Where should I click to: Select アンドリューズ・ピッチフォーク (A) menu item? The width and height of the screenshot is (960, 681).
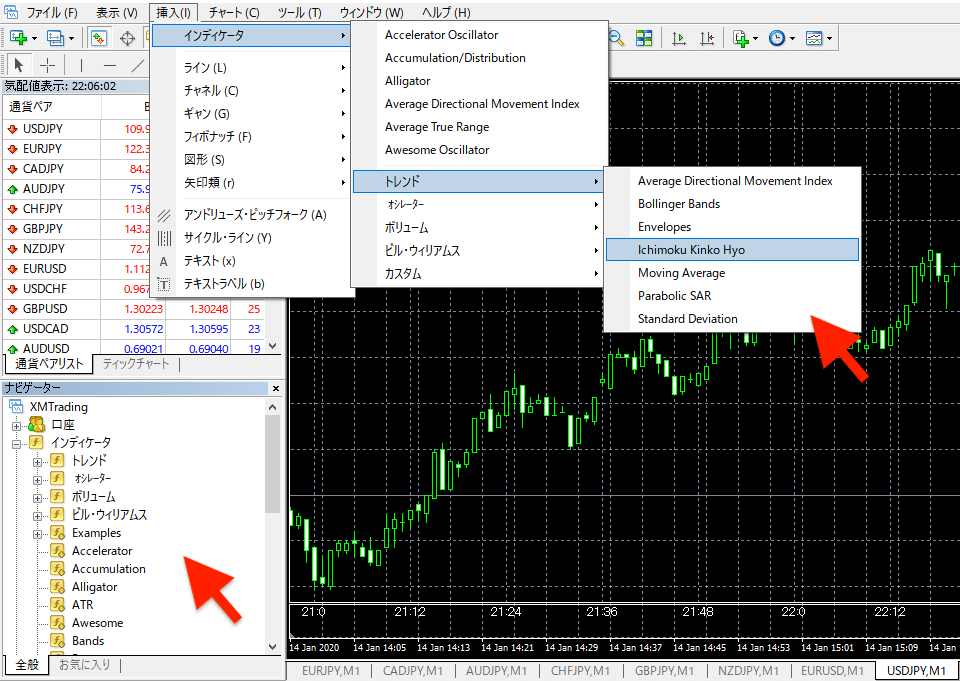[252, 215]
